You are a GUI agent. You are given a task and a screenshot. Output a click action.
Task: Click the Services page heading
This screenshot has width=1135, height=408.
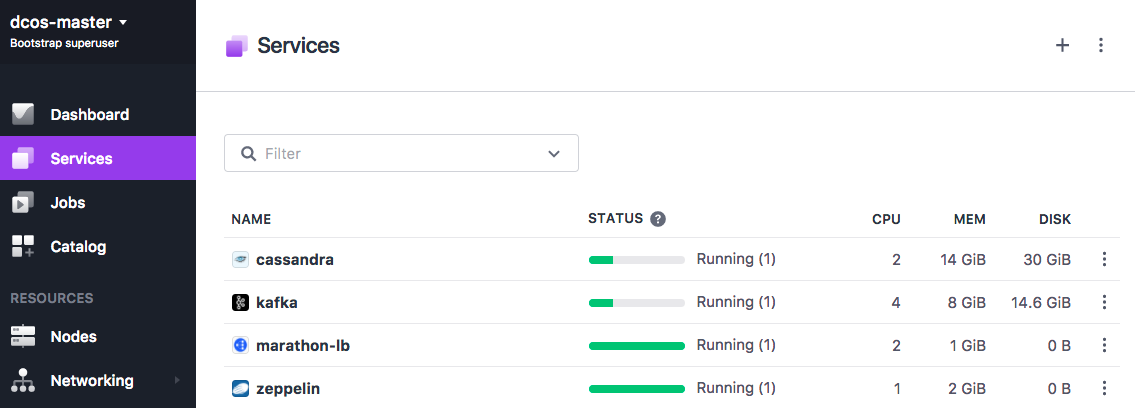pyautogui.click(x=298, y=46)
